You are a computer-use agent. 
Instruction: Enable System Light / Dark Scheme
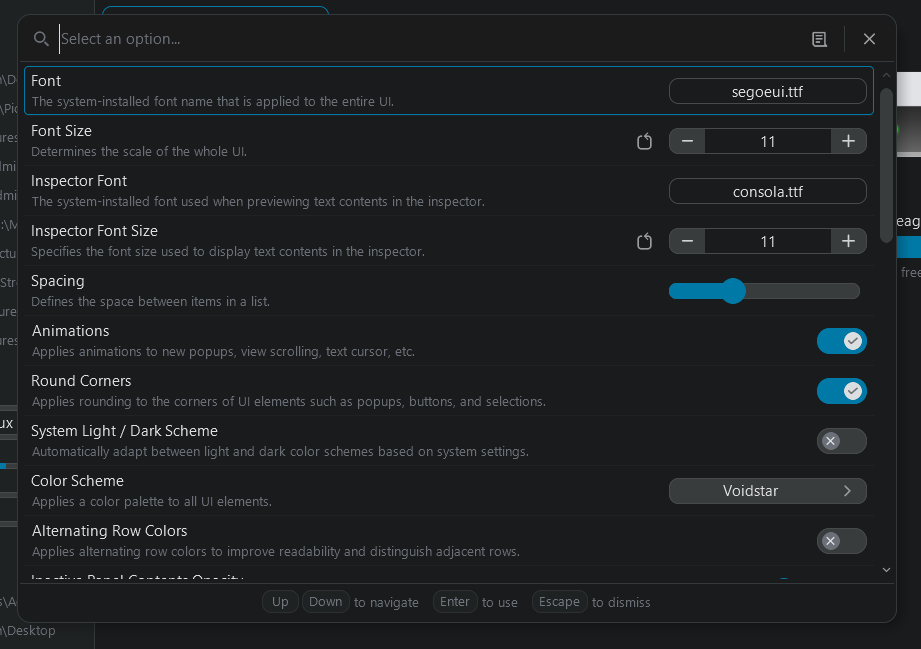841,441
